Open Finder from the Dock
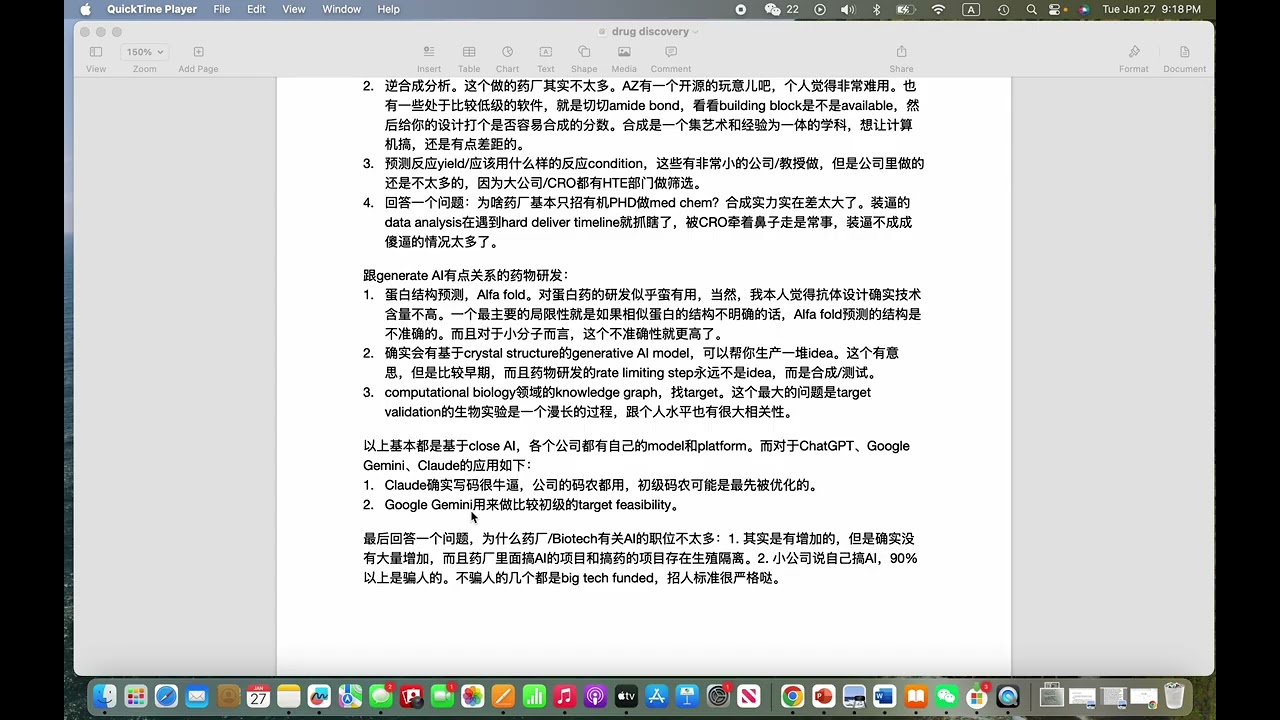The width and height of the screenshot is (1280, 720). coord(105,696)
